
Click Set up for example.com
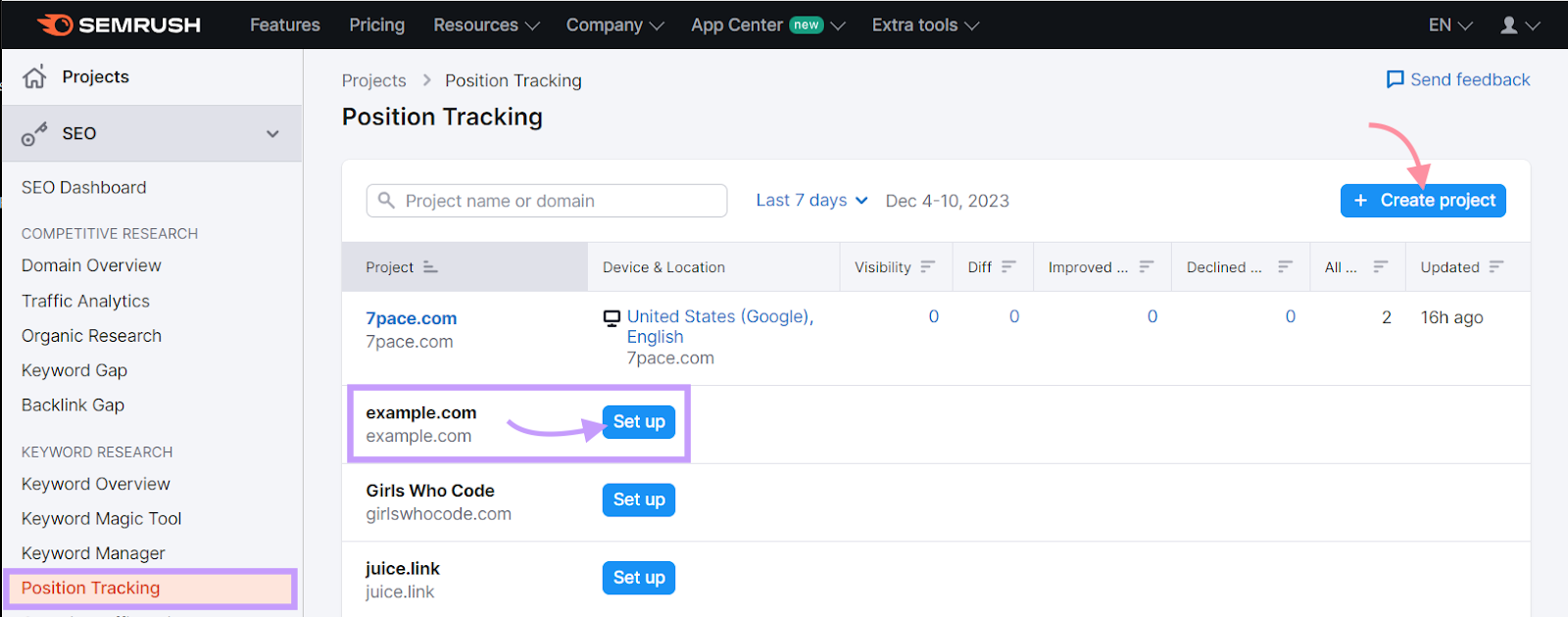639,422
